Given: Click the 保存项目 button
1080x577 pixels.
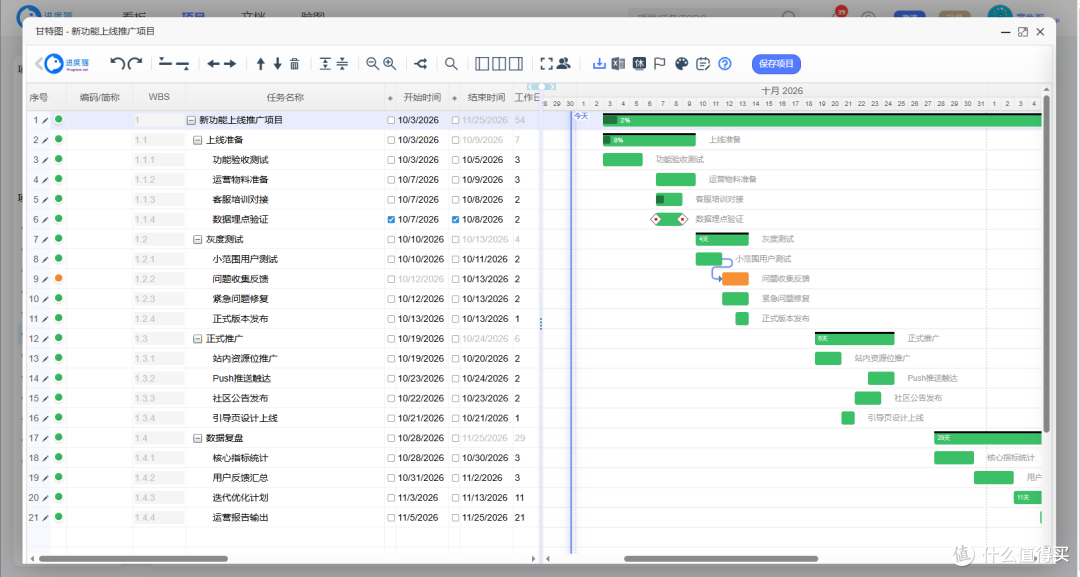Looking at the screenshot, I should (776, 64).
